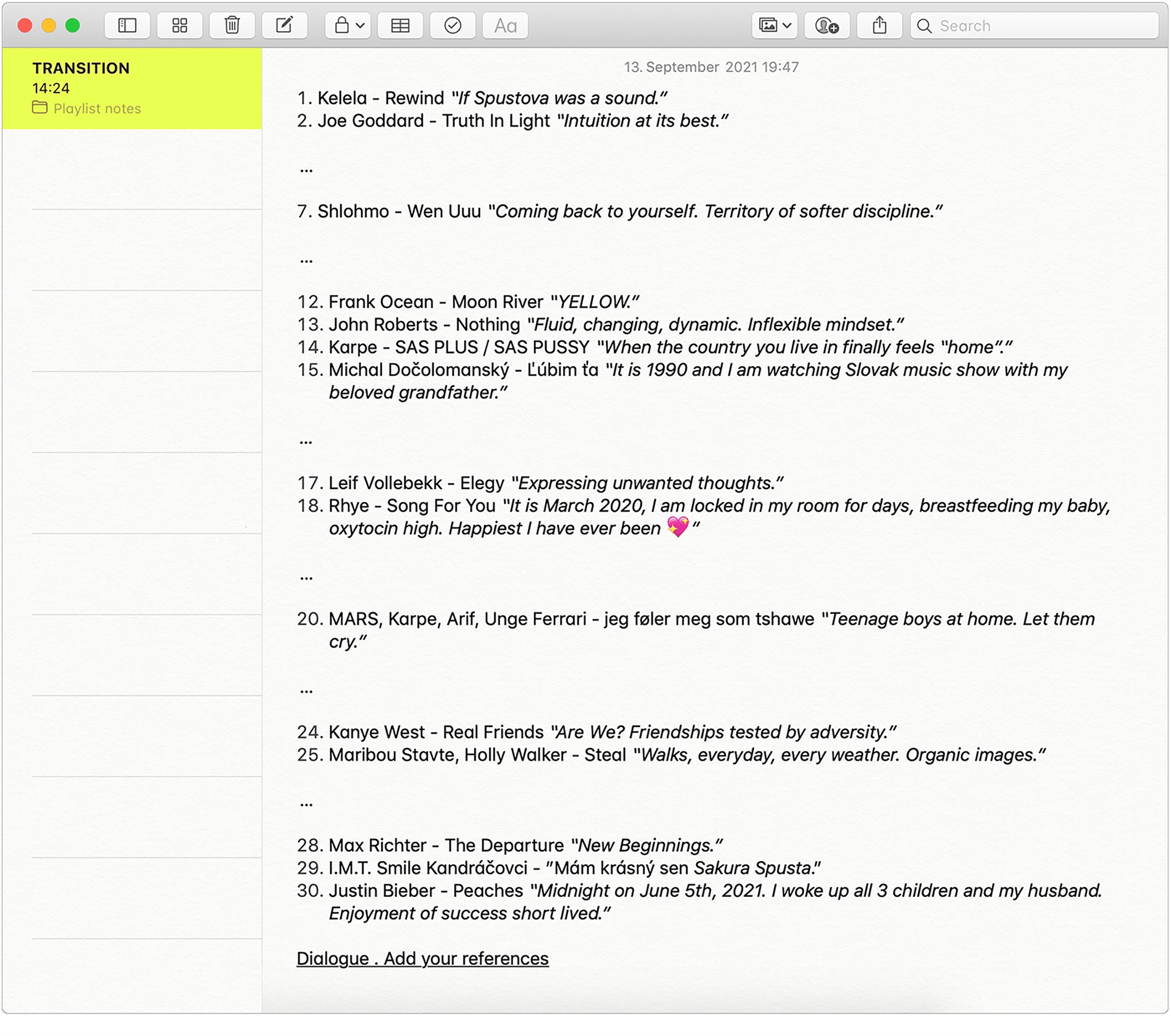
Task: Click Max Richter - The Departure line
Action: coord(509,845)
